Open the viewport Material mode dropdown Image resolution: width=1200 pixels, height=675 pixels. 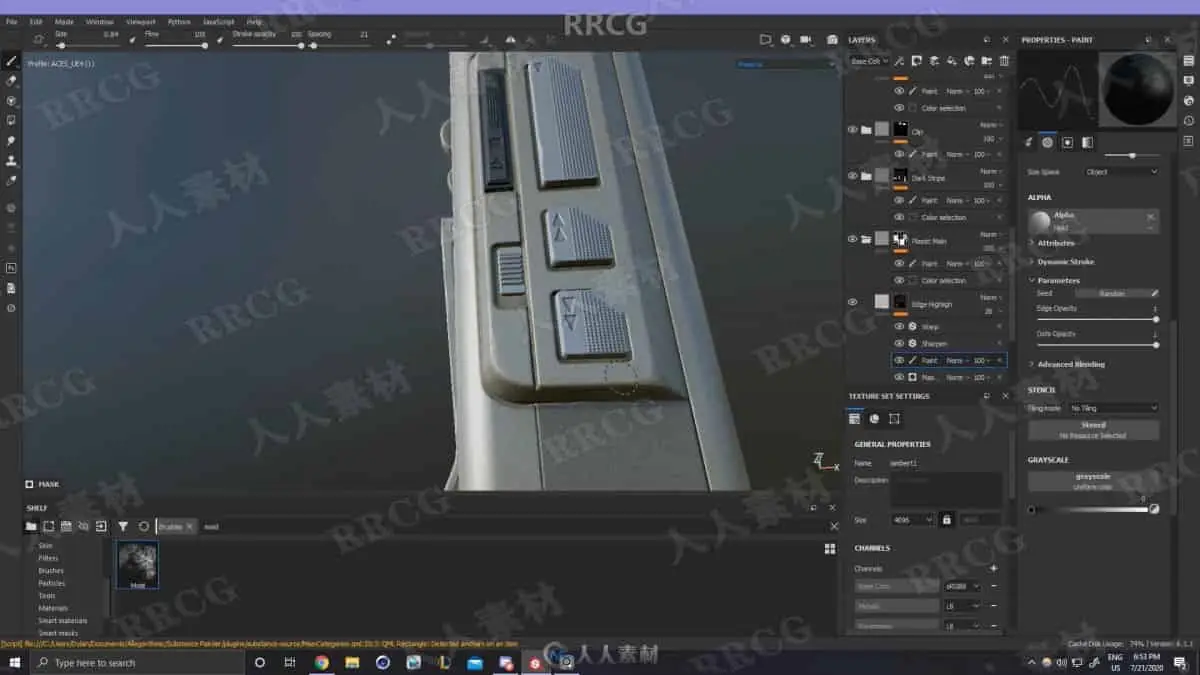(785, 64)
